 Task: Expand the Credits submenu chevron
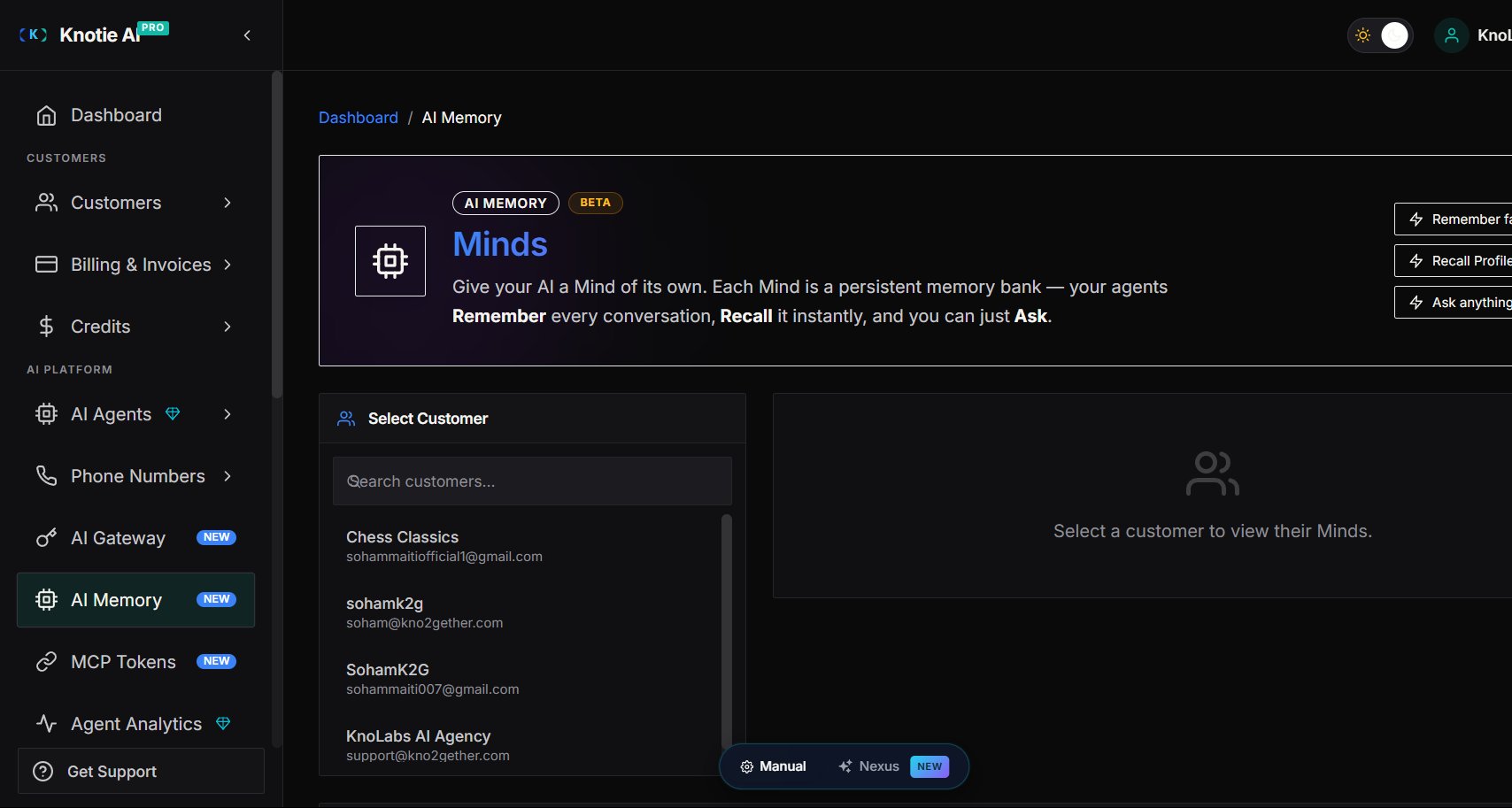[228, 327]
